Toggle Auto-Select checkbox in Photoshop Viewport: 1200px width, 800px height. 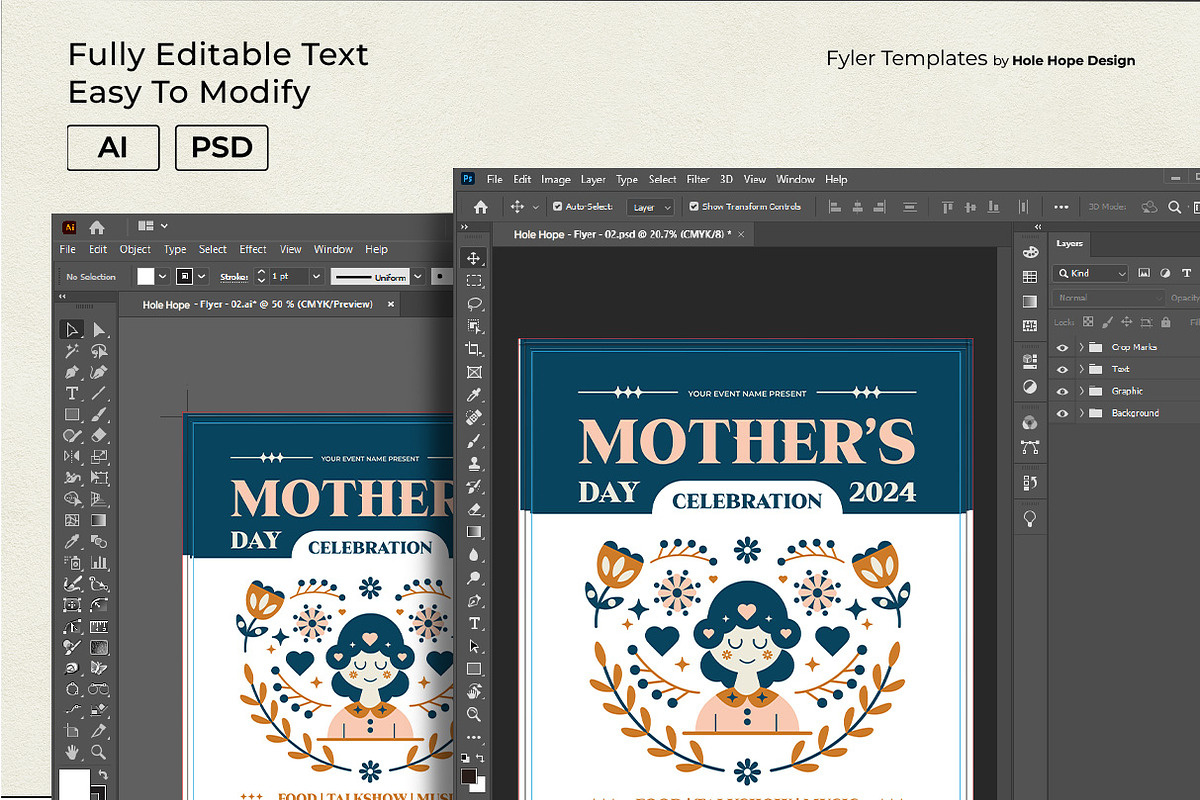pos(557,207)
